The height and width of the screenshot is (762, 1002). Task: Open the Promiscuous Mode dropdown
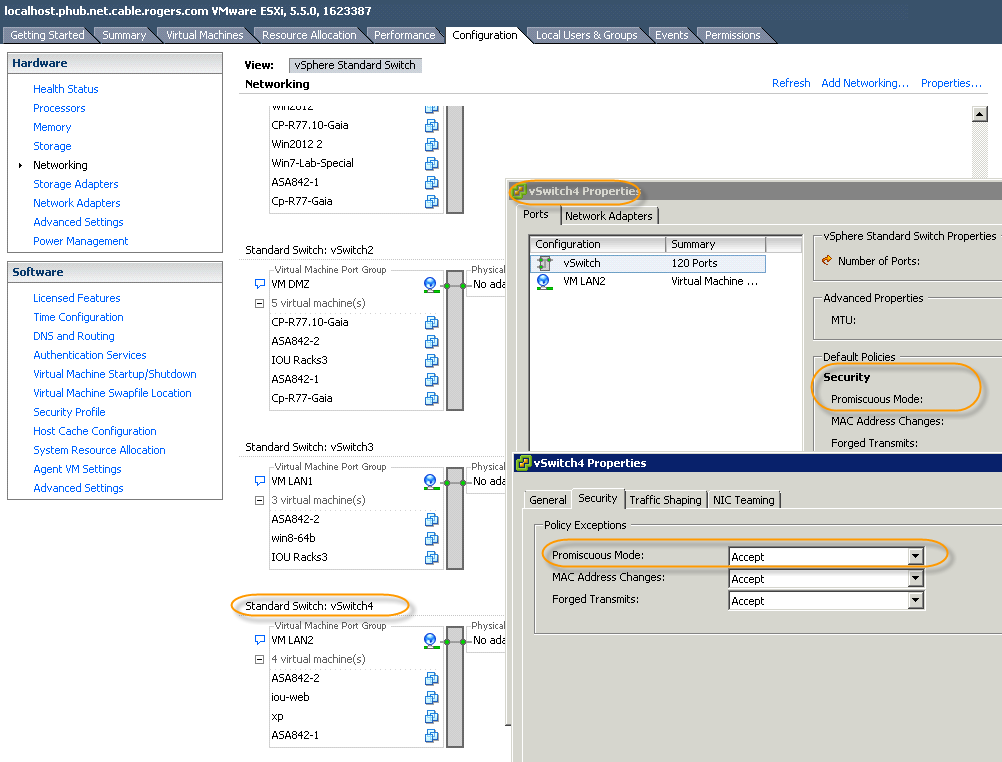[915, 557]
